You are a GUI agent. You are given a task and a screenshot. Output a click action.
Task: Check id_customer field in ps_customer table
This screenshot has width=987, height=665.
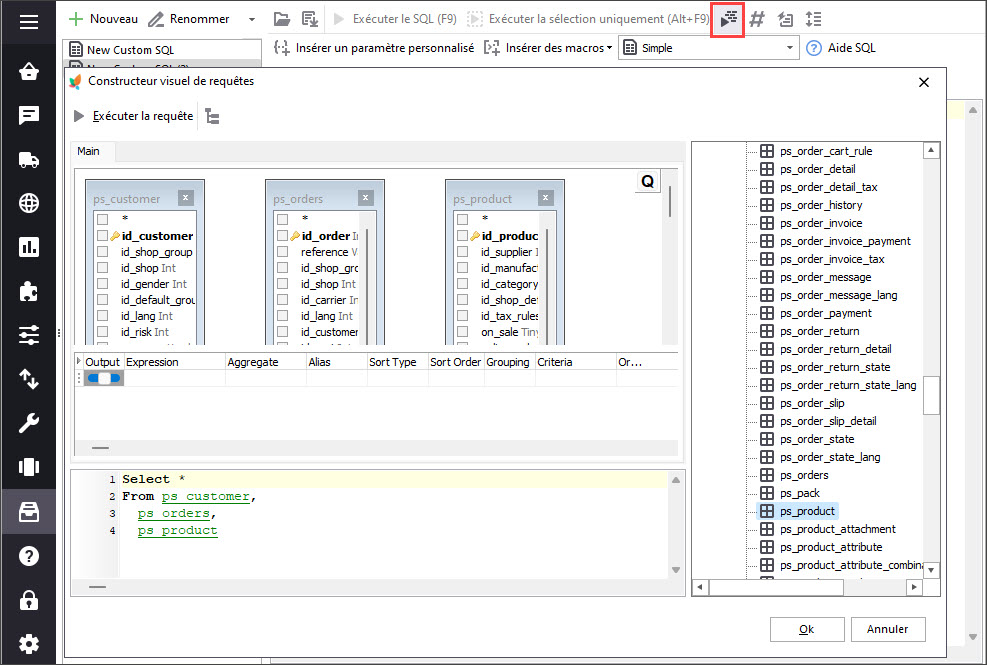click(103, 236)
